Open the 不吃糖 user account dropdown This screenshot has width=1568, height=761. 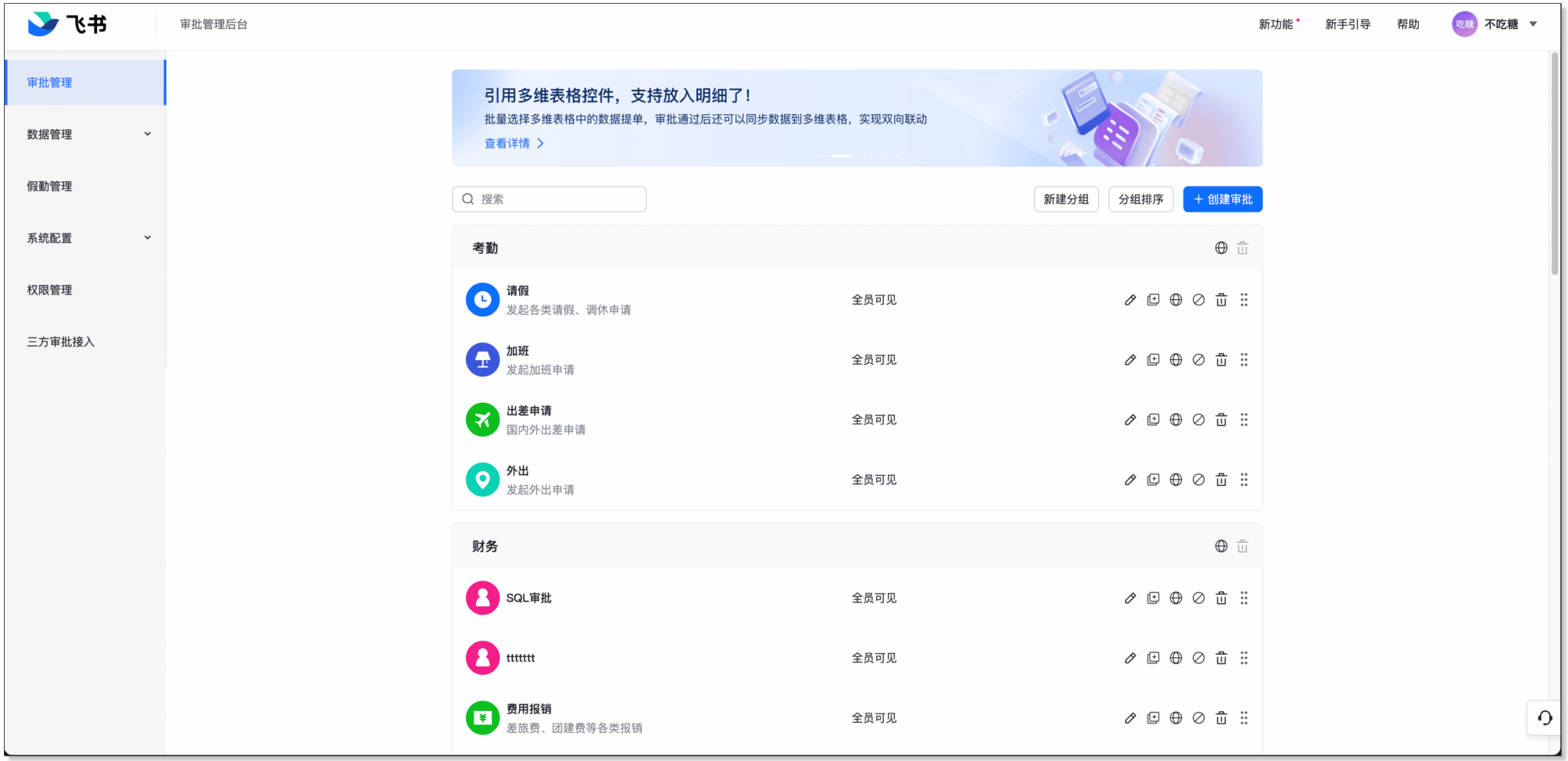(x=1495, y=24)
